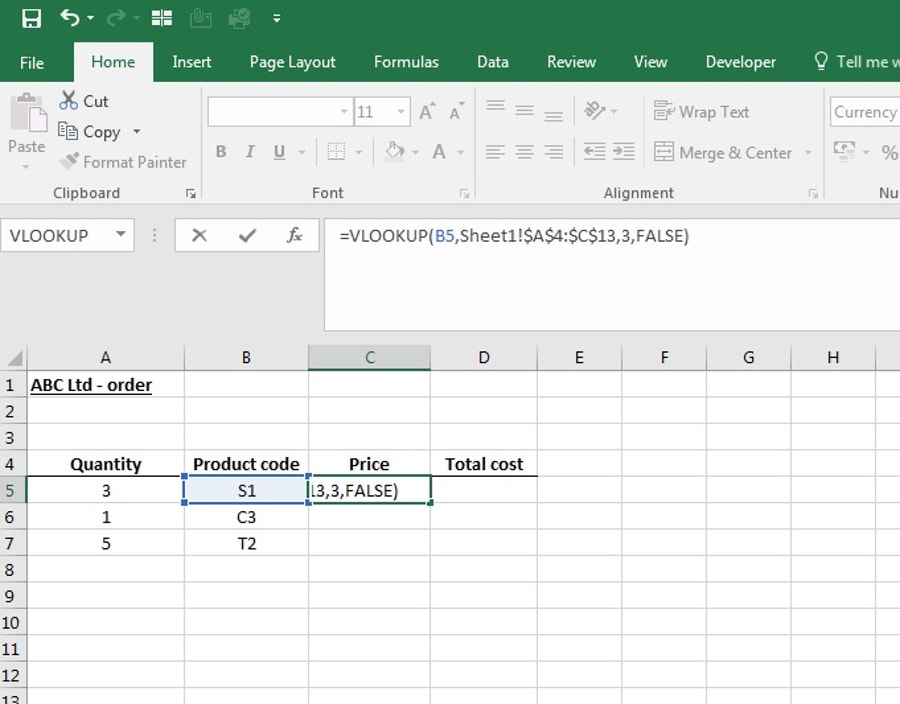The height and width of the screenshot is (704, 900).
Task: Open the Undo history dropdown arrow
Action: point(91,19)
